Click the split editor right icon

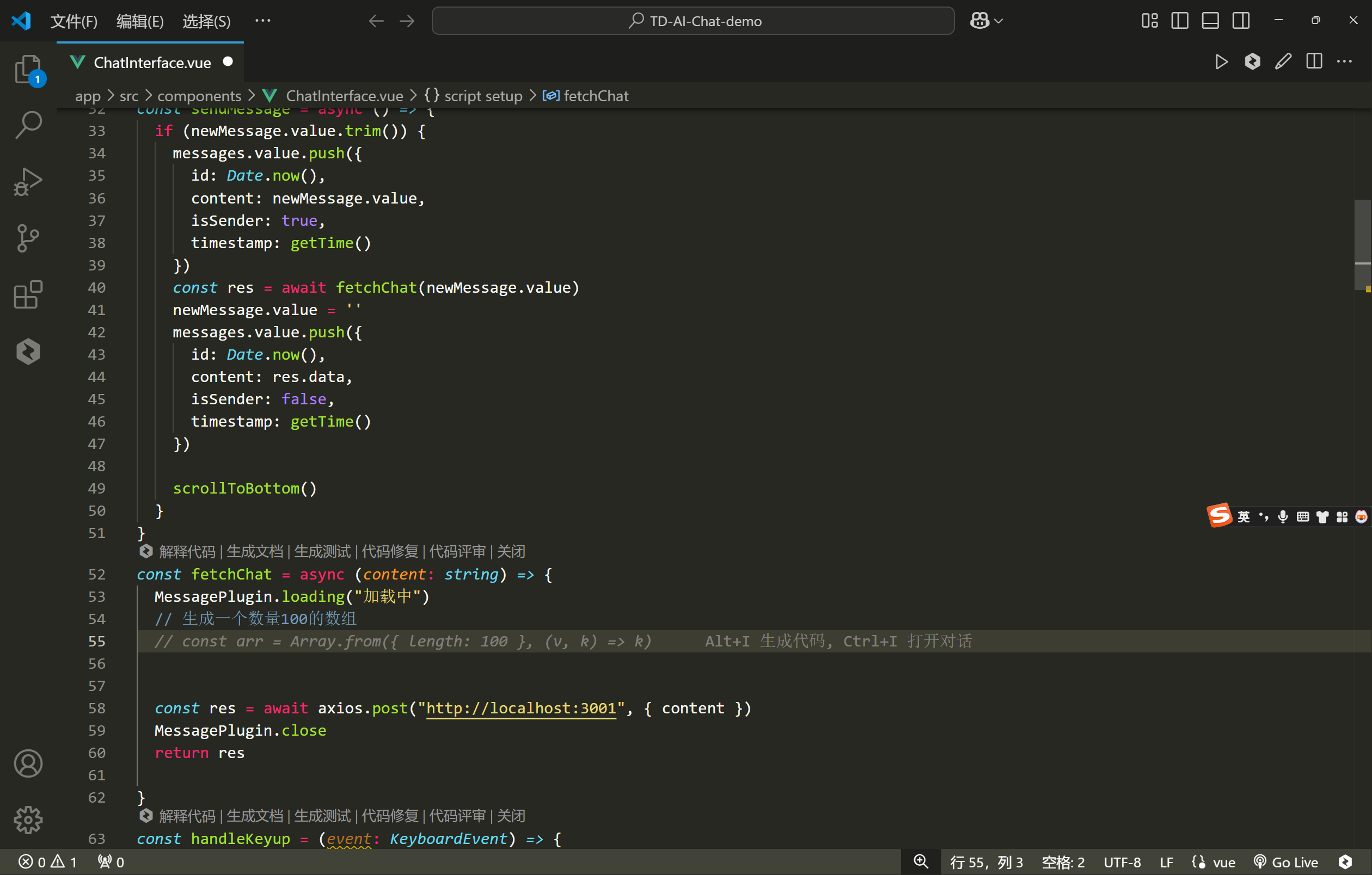(x=1314, y=61)
